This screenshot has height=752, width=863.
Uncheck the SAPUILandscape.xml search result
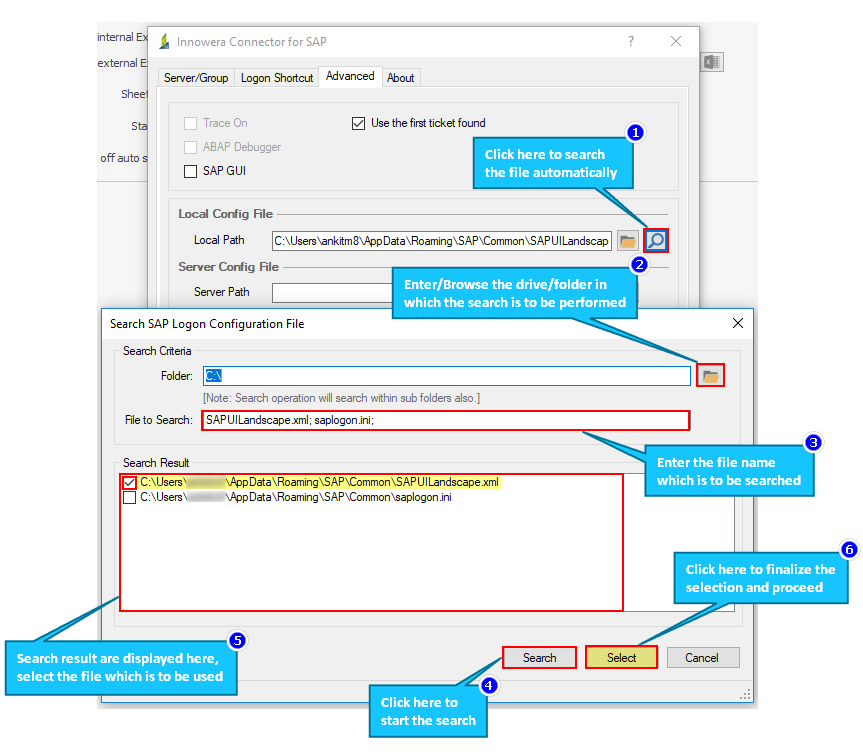pos(128,483)
